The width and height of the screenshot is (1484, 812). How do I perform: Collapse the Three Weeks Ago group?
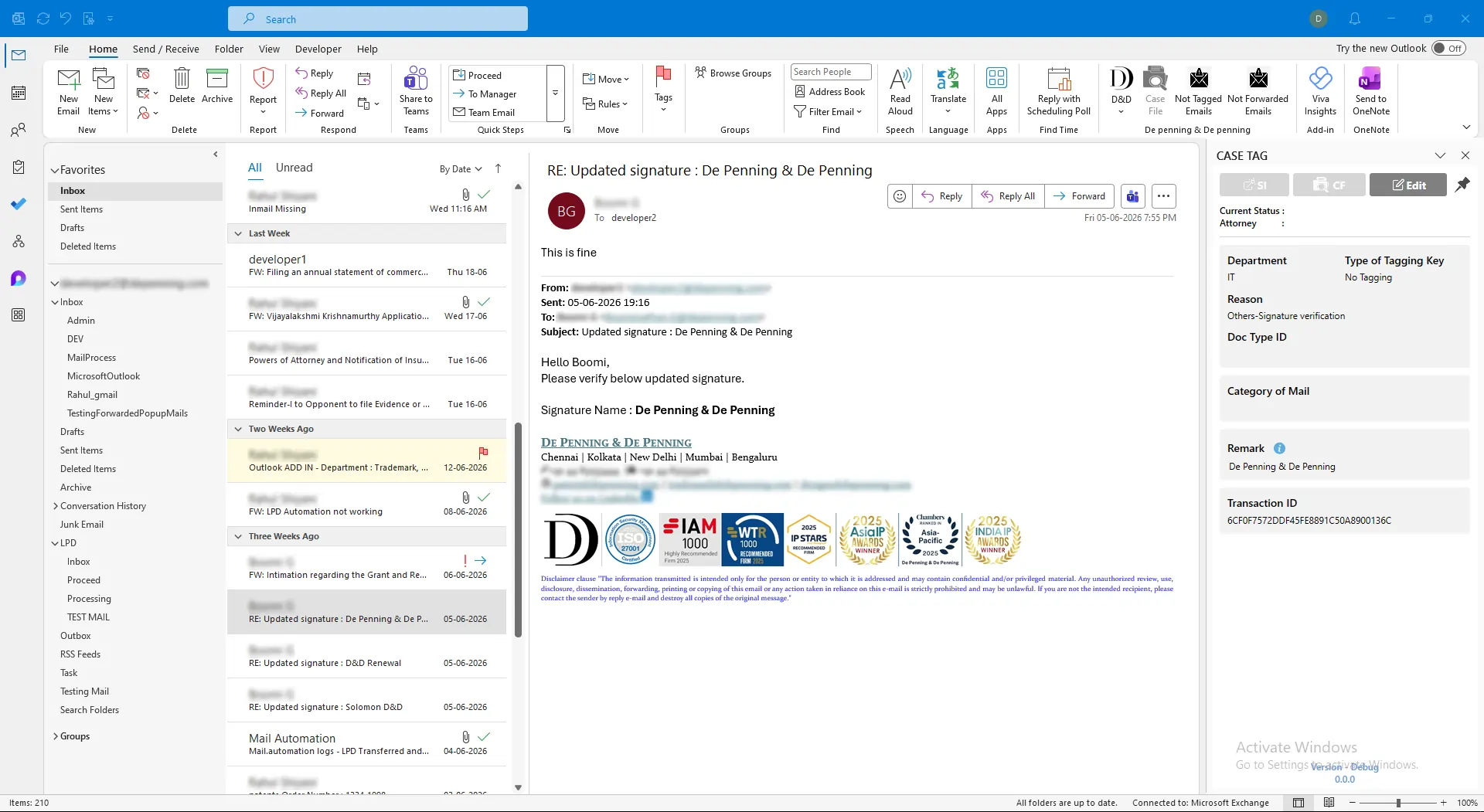pyautogui.click(x=238, y=536)
